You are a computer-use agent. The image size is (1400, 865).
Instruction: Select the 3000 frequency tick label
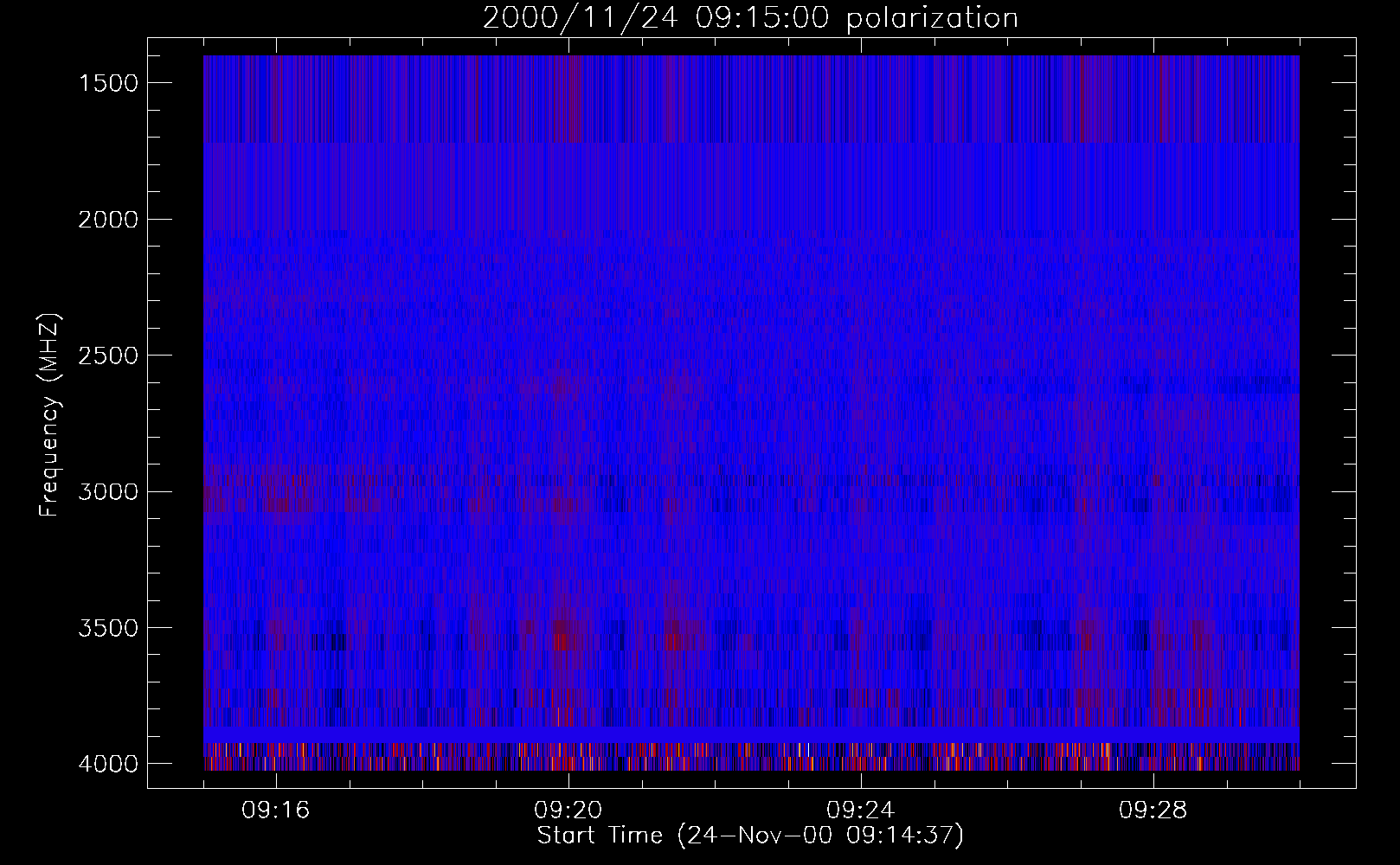[108, 492]
